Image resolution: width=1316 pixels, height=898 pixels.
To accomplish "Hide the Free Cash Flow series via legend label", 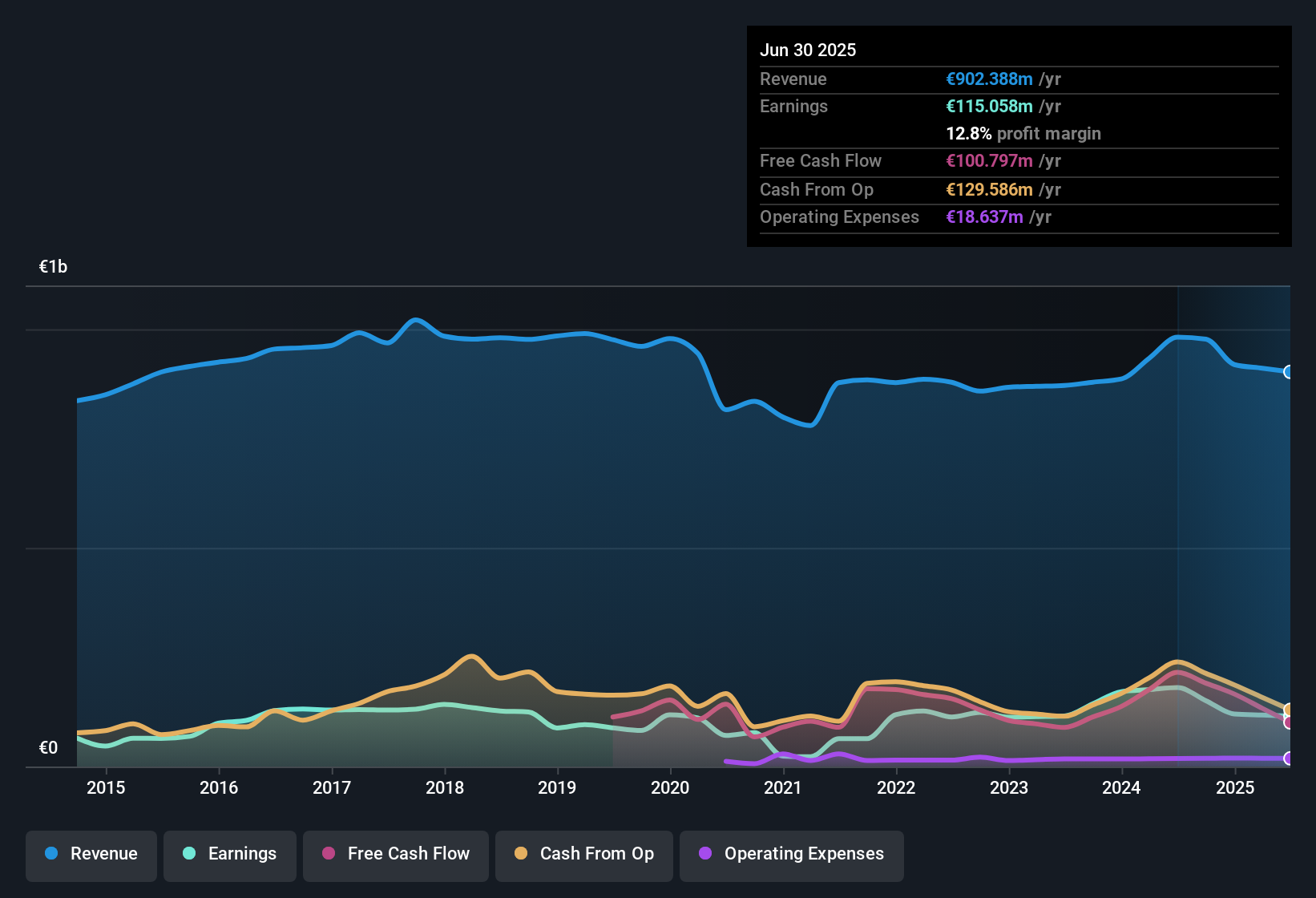I will tap(408, 853).
